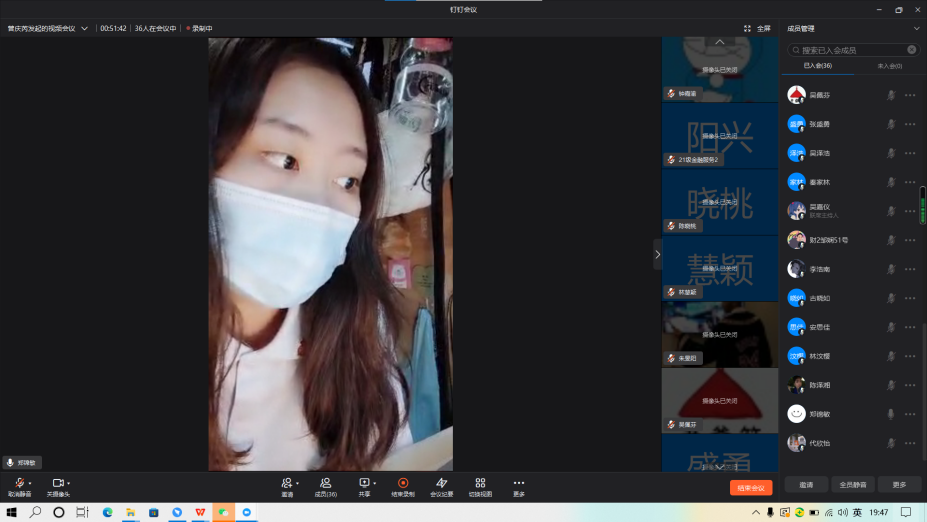The height and width of the screenshot is (522, 927).
Task: Select the 已入会(36) tab
Action: point(817,66)
